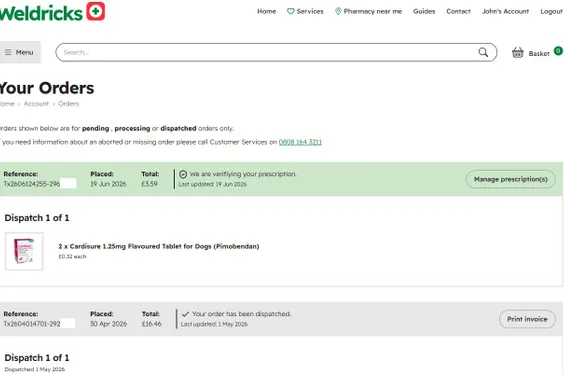Click 'Your order has been dispatched' status

coord(241,314)
